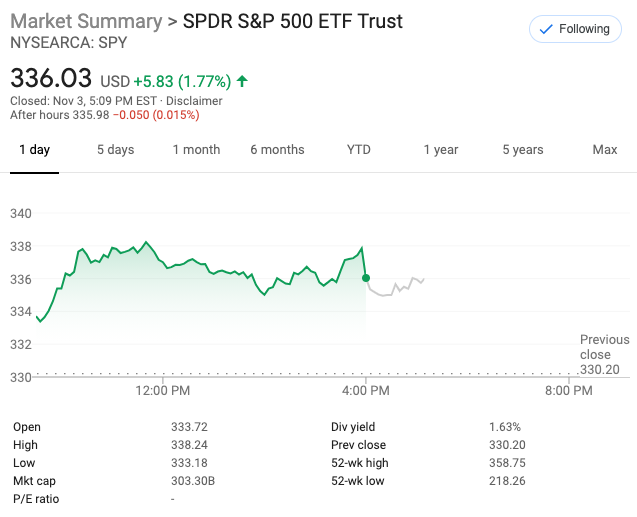
Task: Click the 52-wk high value 358.75
Action: (x=507, y=463)
